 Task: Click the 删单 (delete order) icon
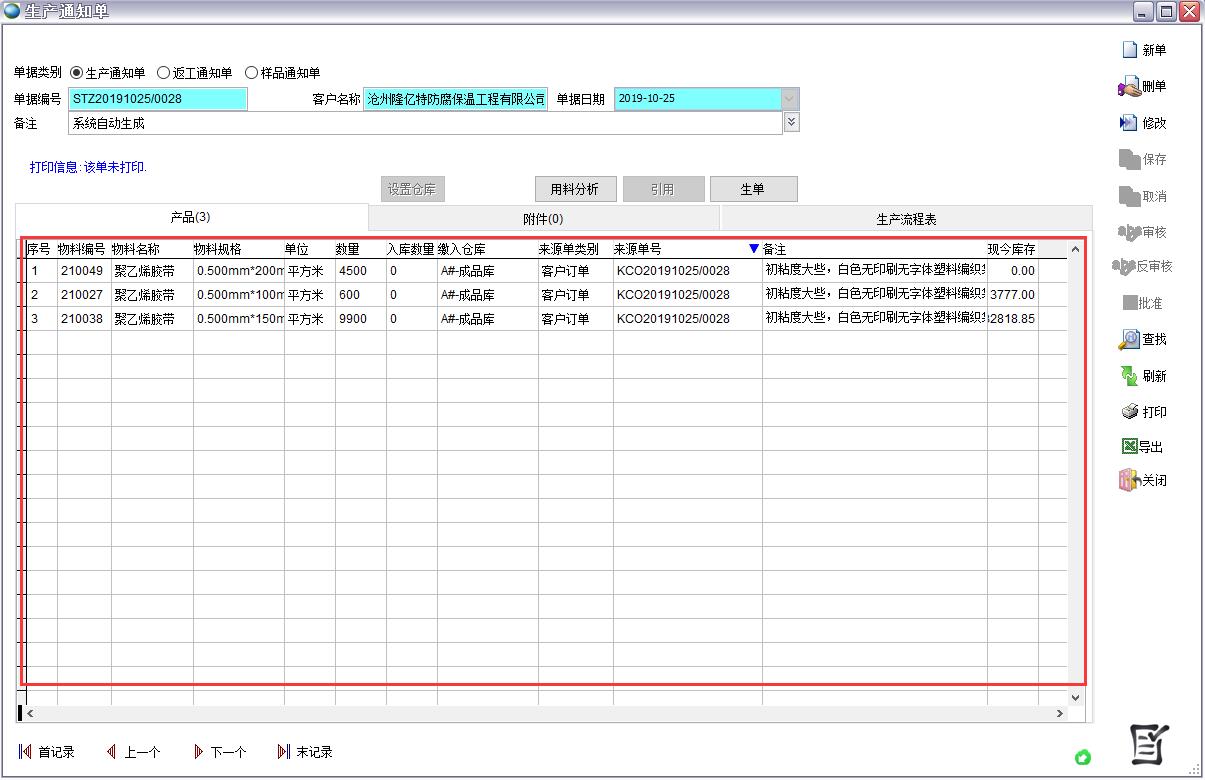click(1129, 87)
